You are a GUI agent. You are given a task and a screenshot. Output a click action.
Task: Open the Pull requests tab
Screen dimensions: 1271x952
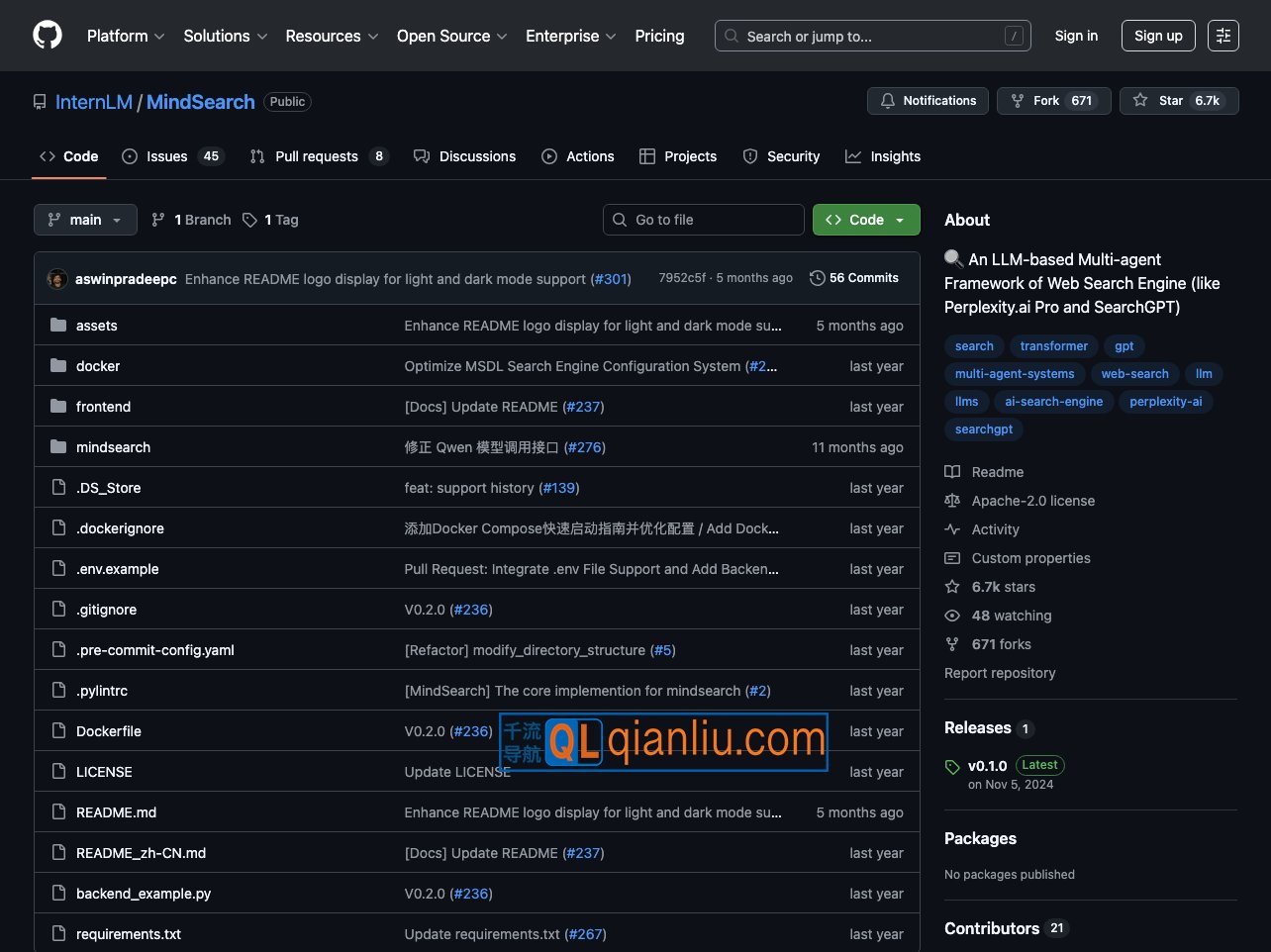[x=318, y=156]
